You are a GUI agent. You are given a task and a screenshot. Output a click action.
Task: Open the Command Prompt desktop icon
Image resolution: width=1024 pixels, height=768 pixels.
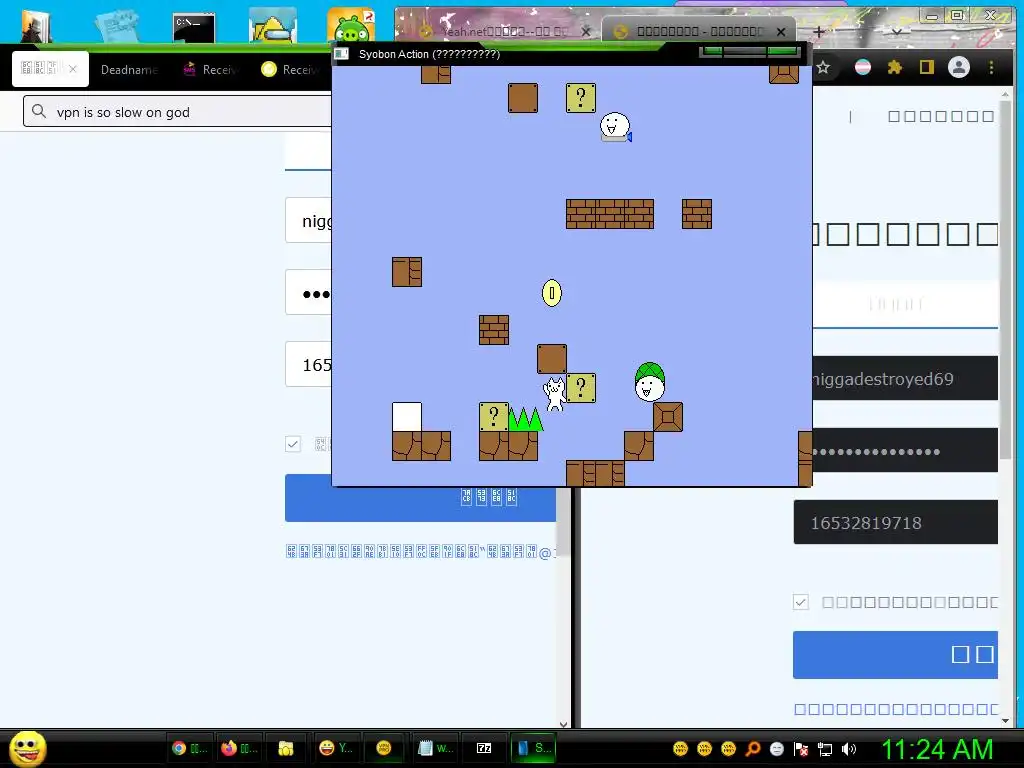click(193, 29)
